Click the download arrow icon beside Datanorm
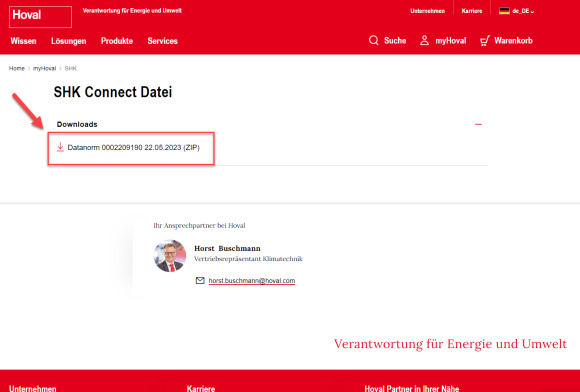This screenshot has height=392, width=580. pos(60,147)
